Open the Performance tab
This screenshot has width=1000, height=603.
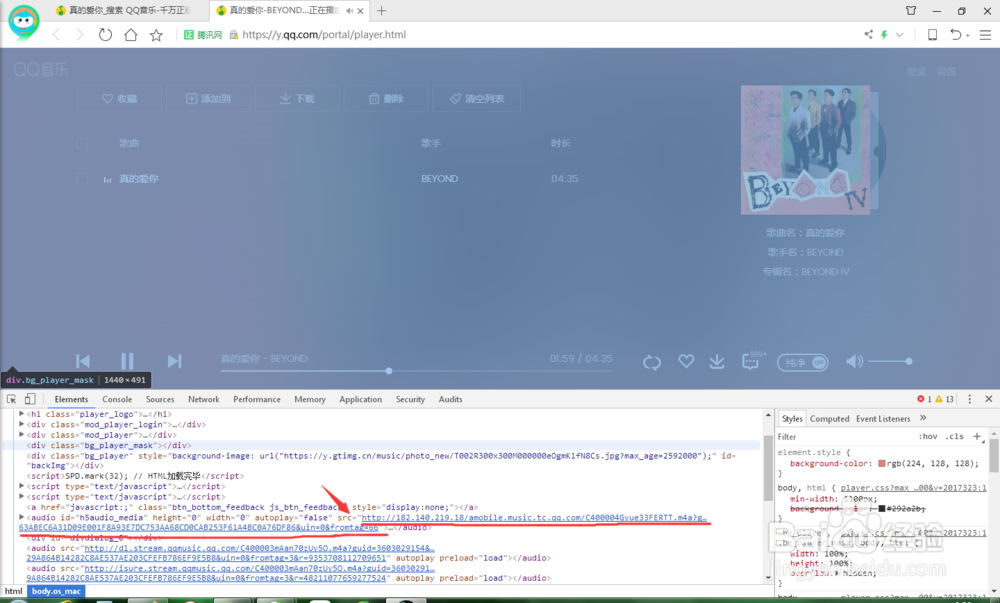[x=257, y=399]
